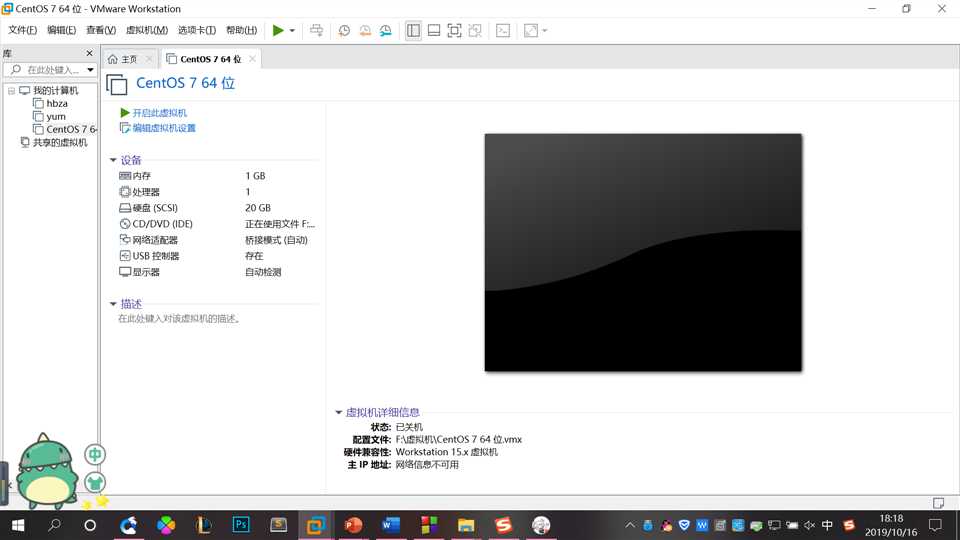Open Word from the taskbar
Image resolution: width=960 pixels, height=540 pixels.
[x=391, y=525]
